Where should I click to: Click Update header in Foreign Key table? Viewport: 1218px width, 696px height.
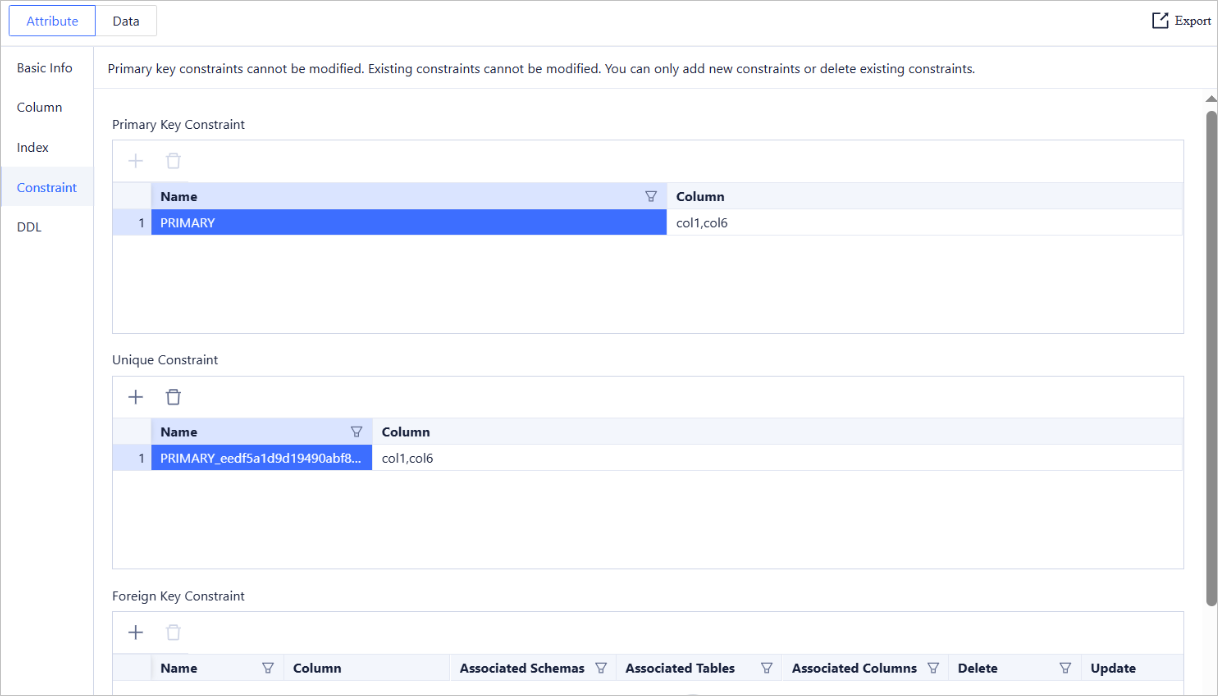click(1132, 668)
